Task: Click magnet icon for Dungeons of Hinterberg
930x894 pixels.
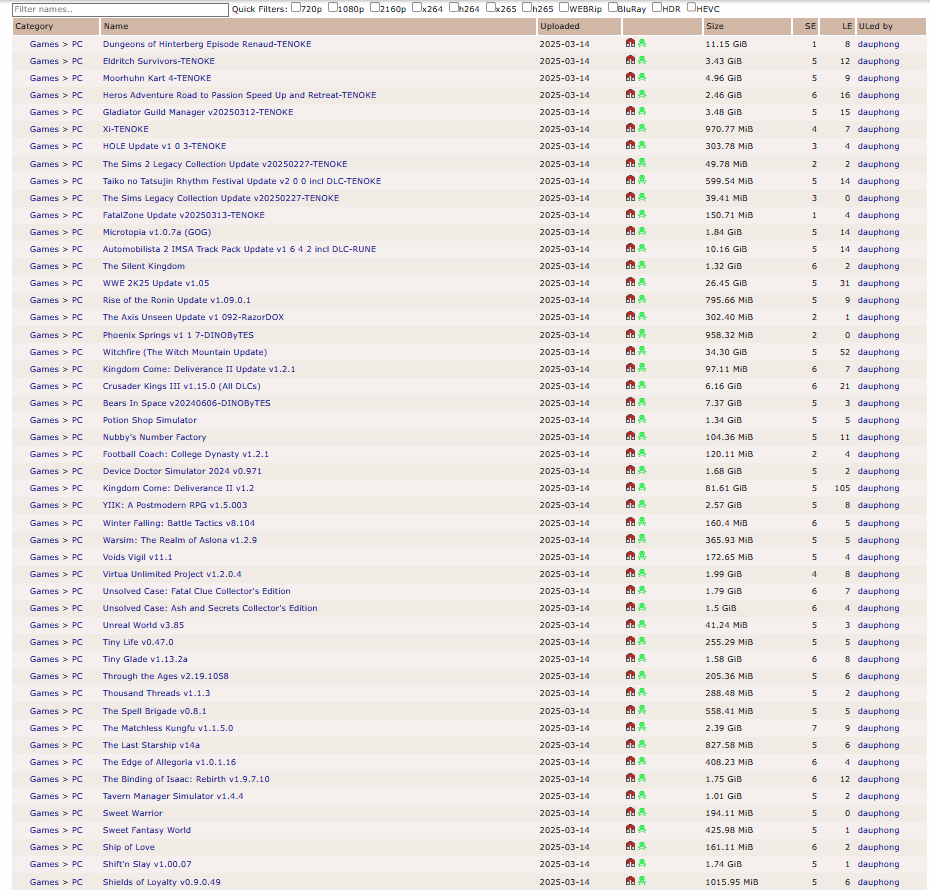Action: 630,43
